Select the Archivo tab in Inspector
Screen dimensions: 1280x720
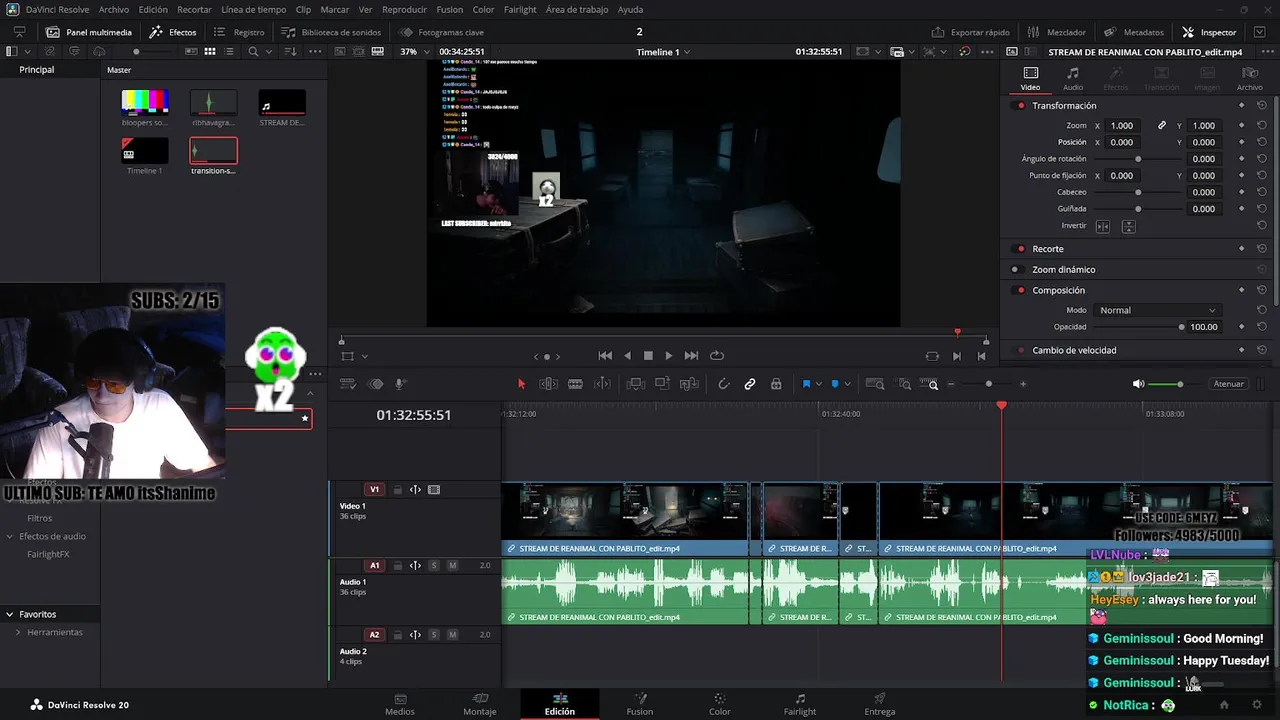1250,79
